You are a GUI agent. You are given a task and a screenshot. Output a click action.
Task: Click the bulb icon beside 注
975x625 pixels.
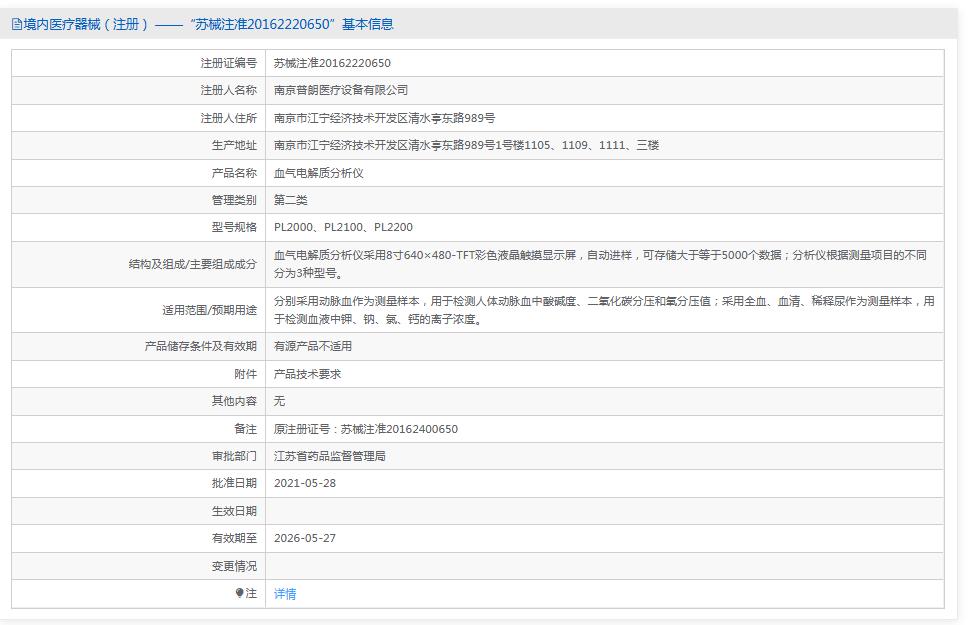pos(239,593)
